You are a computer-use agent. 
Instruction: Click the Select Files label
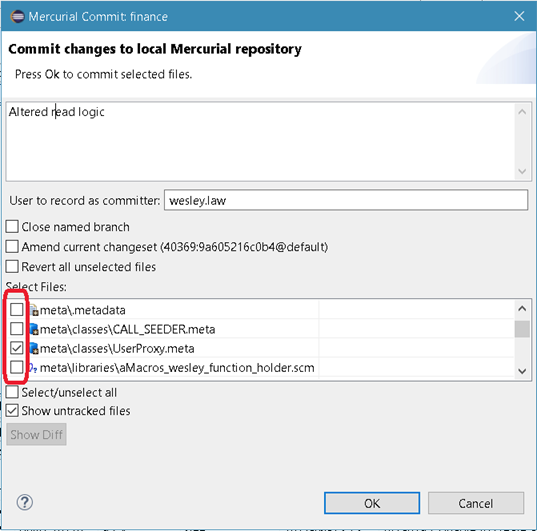pyautogui.click(x=36, y=287)
